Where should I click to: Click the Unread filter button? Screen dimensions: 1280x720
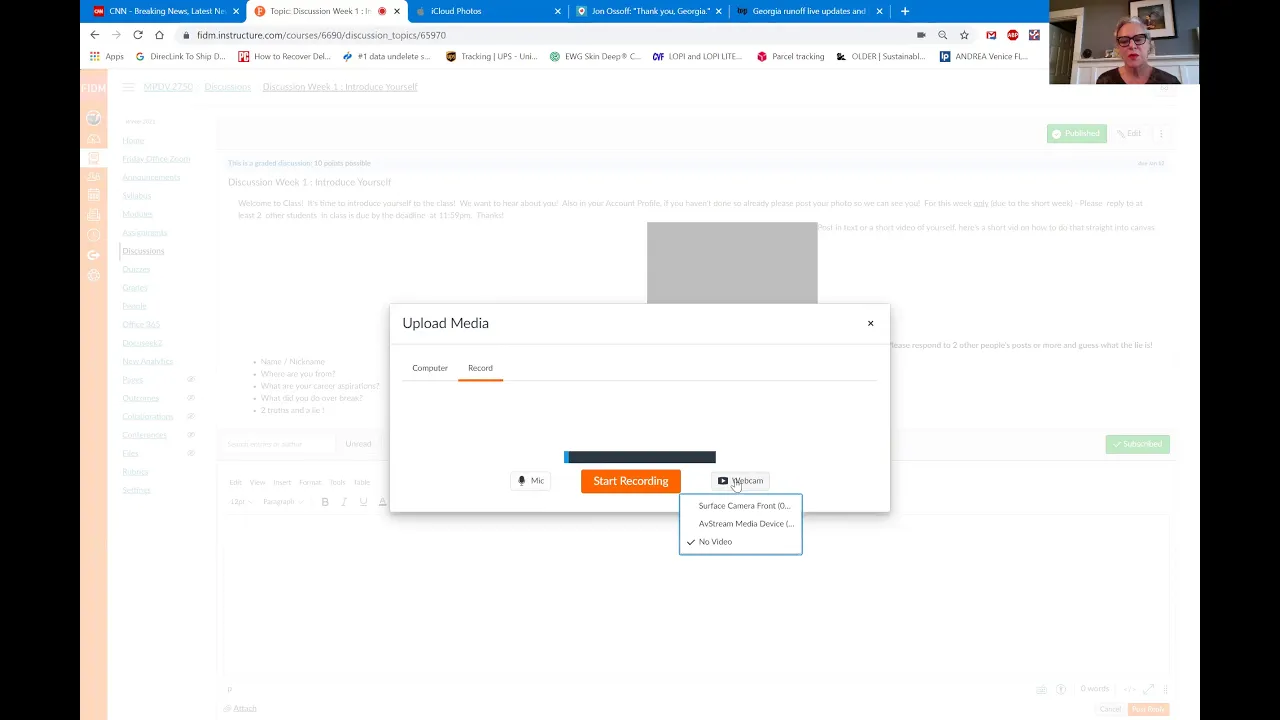(x=358, y=444)
